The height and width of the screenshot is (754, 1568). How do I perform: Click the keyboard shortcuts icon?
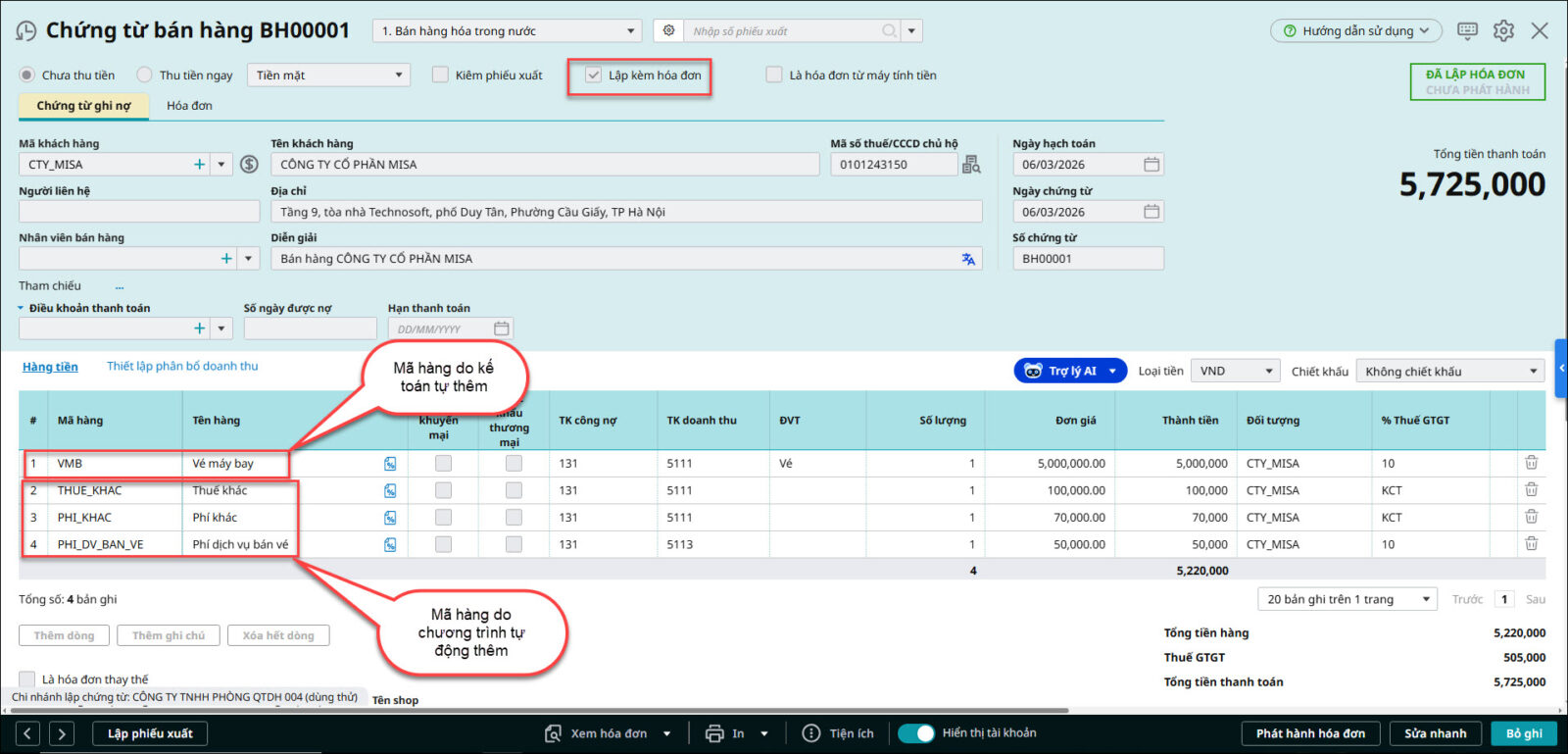[1467, 31]
